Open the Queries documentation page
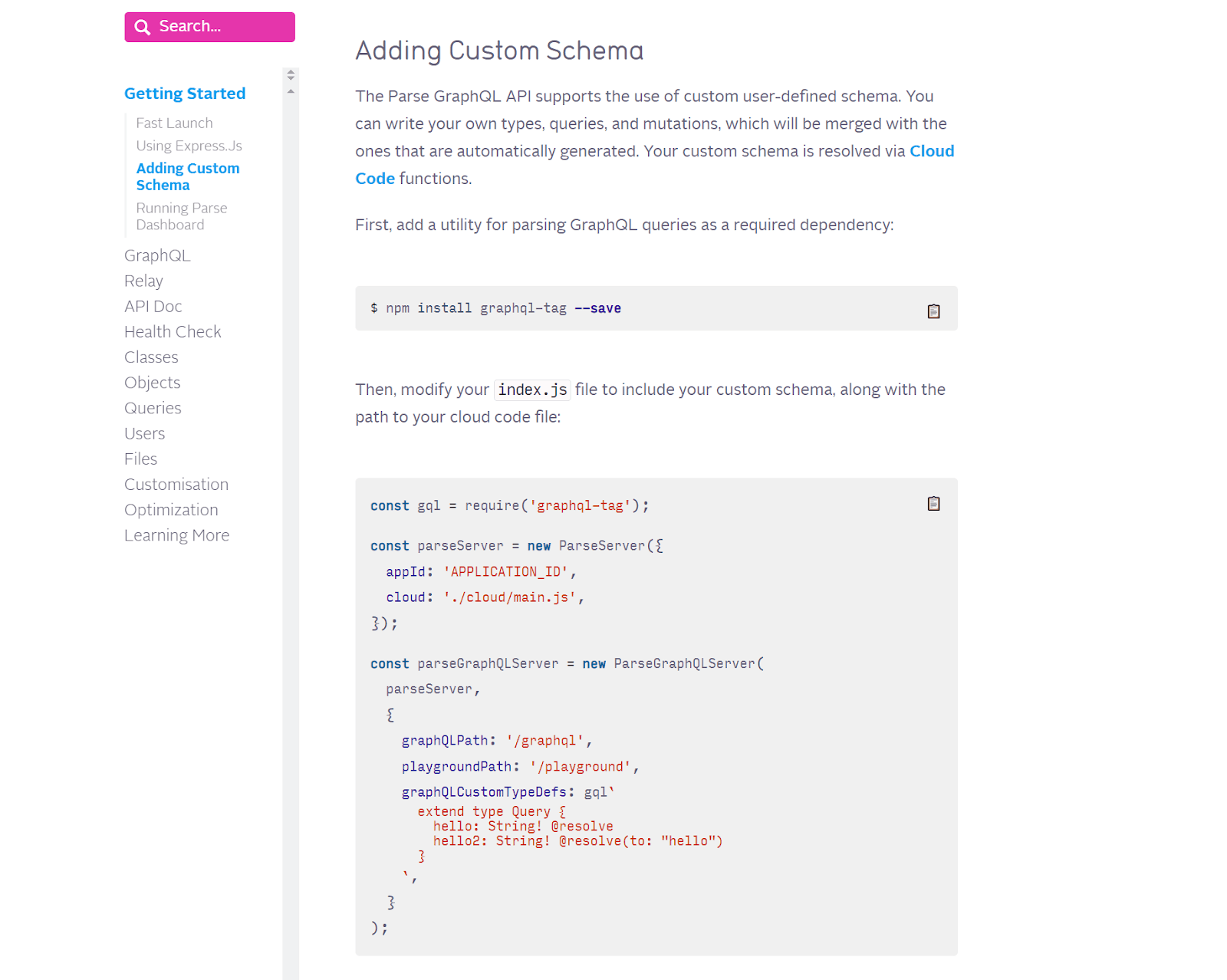Viewport: 1227px width, 980px height. 153,407
